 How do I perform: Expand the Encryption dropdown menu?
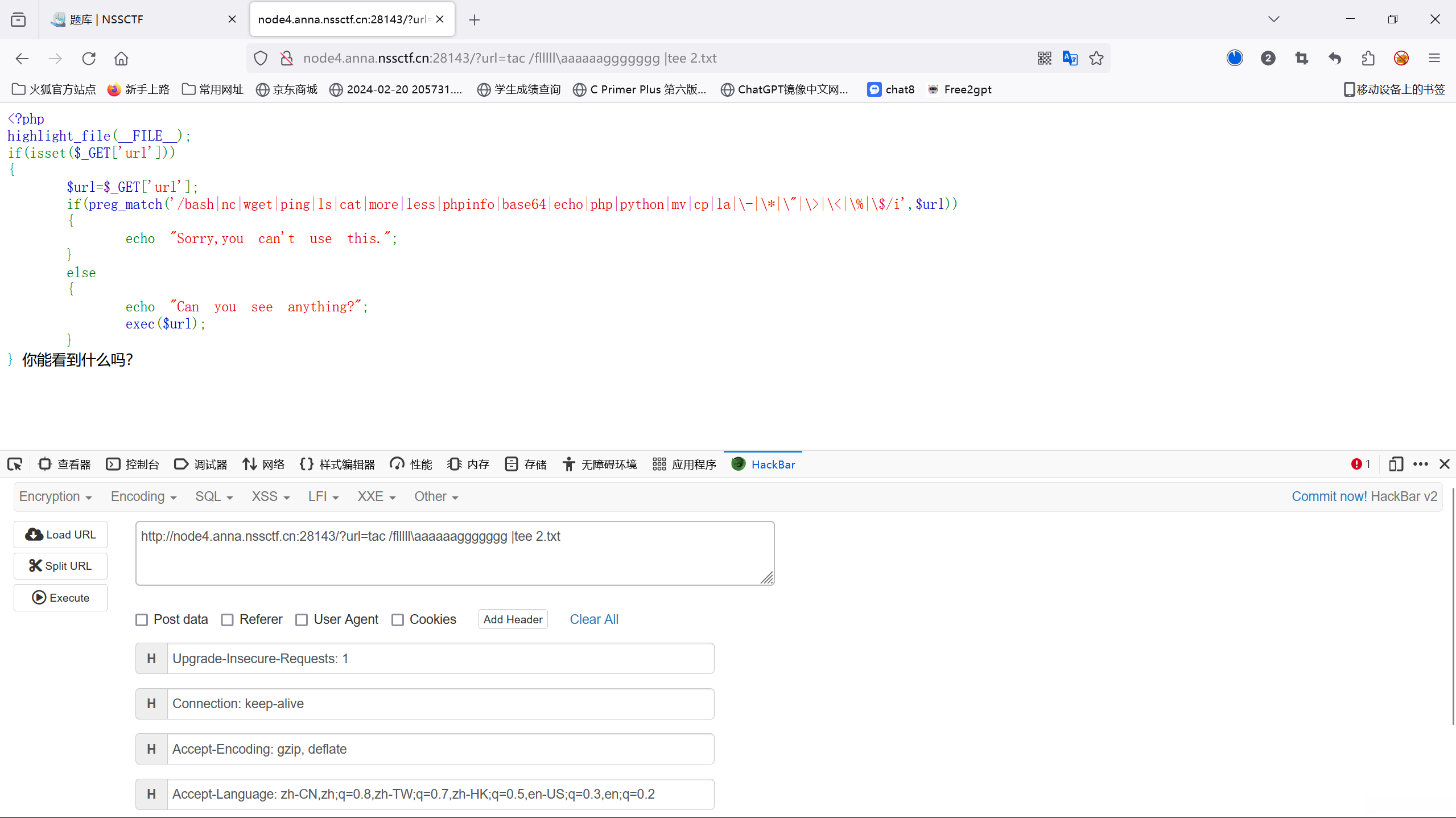[x=55, y=497]
